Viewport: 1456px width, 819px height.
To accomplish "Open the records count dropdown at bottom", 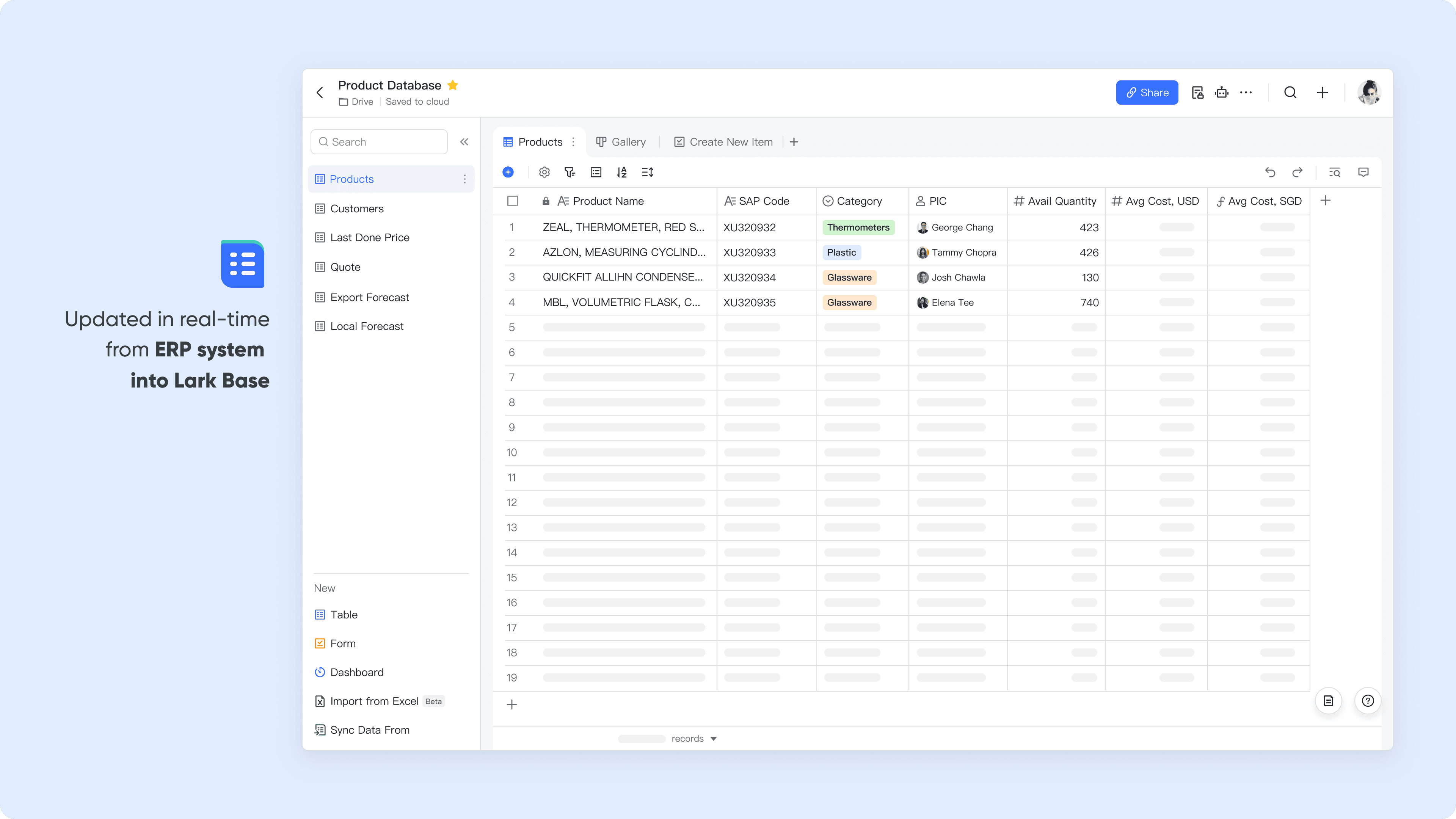I will pos(713,738).
